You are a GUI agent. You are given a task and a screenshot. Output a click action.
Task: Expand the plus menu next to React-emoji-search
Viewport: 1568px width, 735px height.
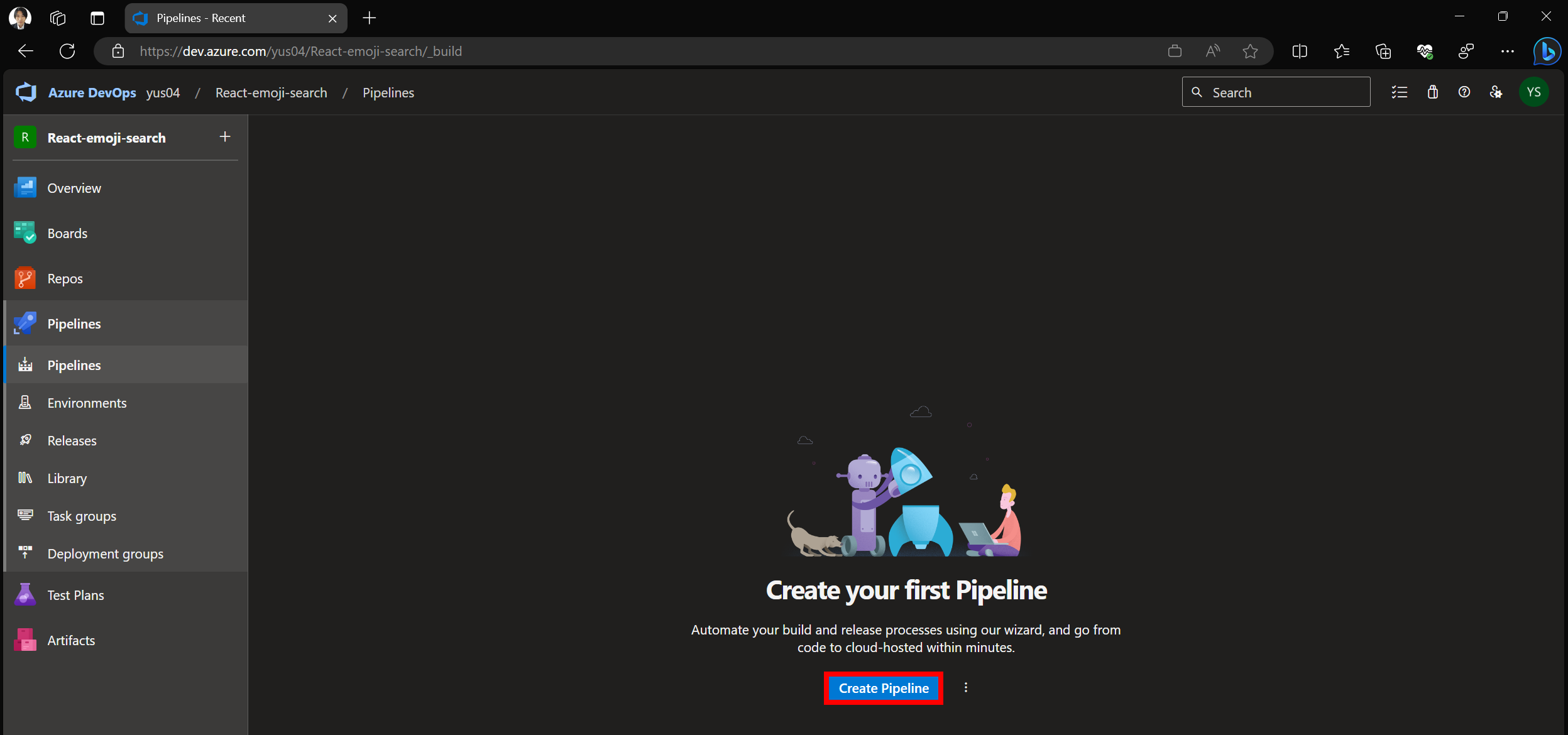coord(225,137)
